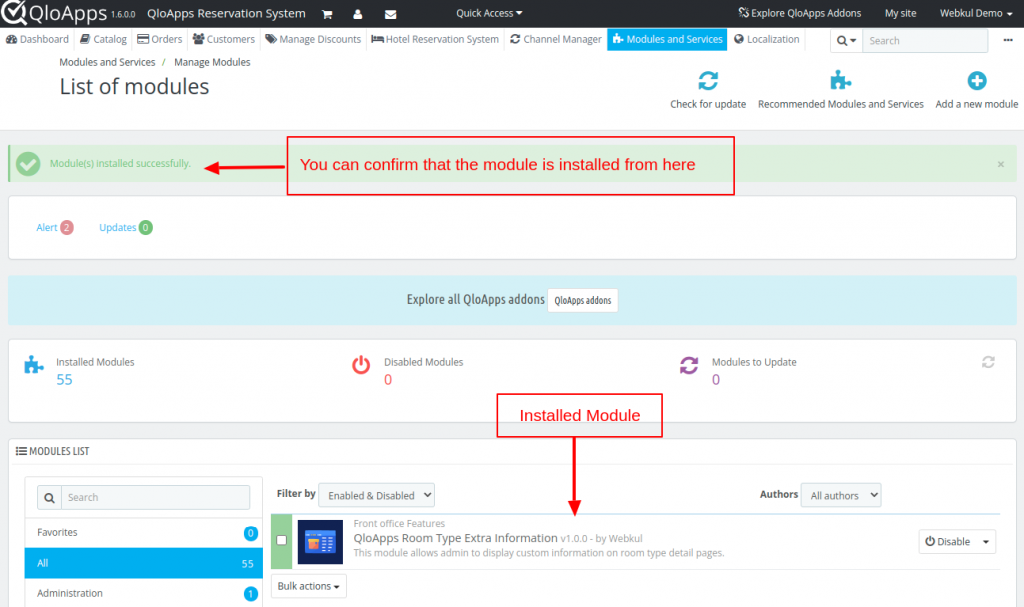The height and width of the screenshot is (607, 1024).
Task: Open the Catalog menu
Action: [x=103, y=39]
